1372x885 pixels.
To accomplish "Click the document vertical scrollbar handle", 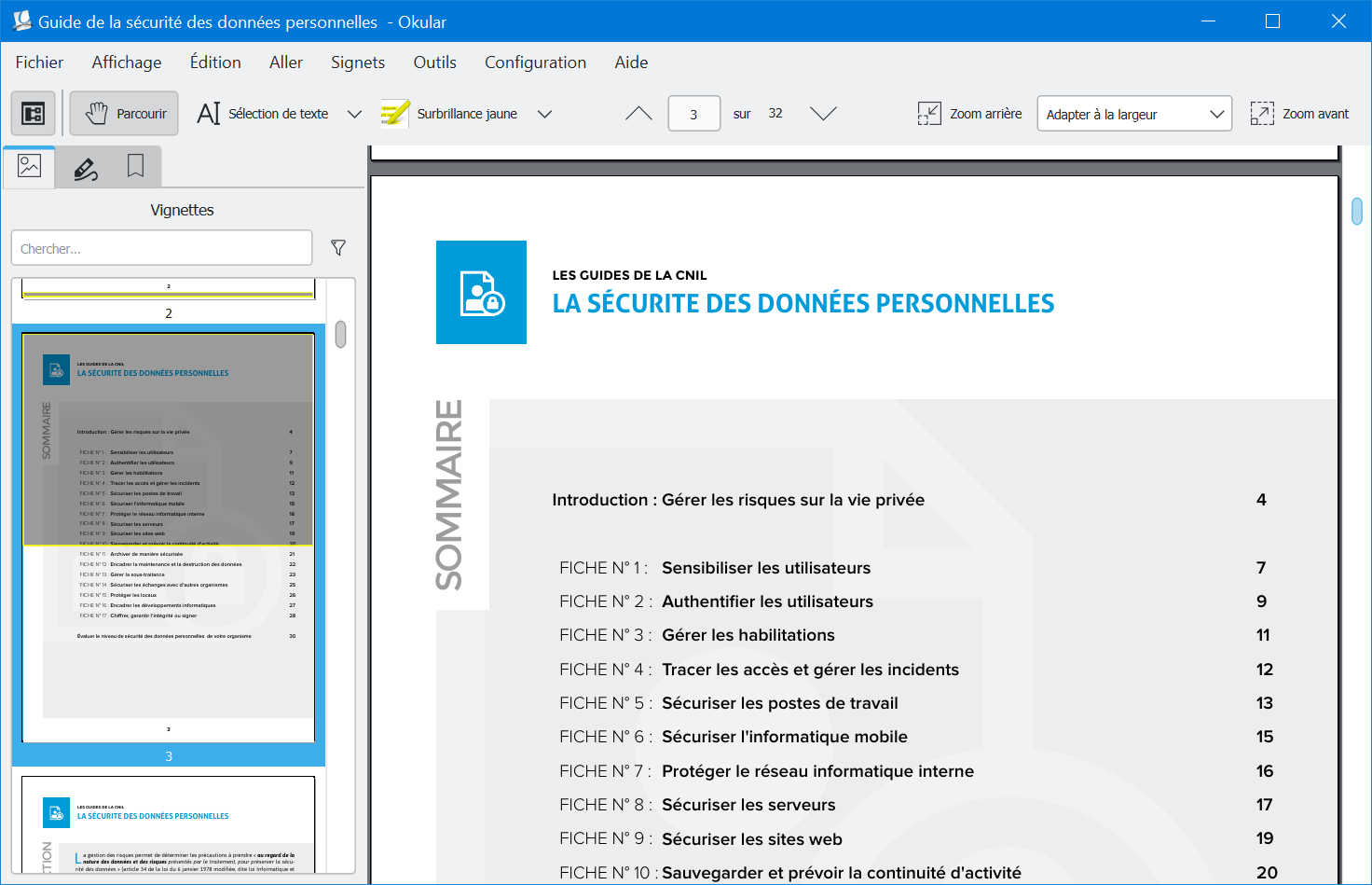I will coord(1357,211).
